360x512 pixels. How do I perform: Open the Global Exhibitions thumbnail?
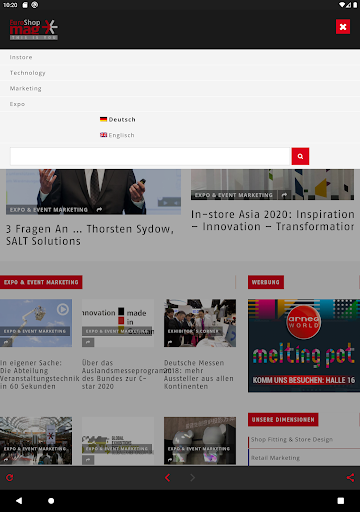[x=118, y=441]
